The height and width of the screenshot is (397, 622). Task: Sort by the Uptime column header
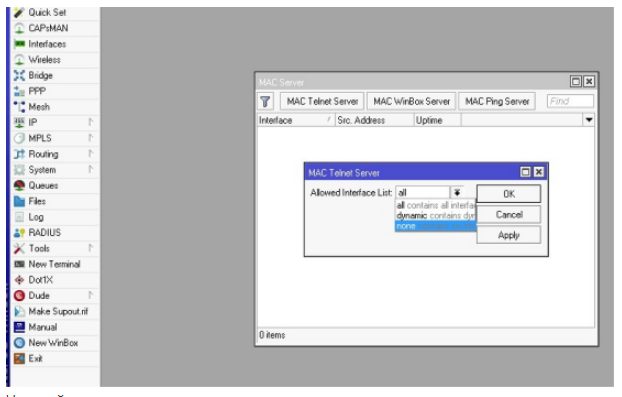(x=437, y=120)
